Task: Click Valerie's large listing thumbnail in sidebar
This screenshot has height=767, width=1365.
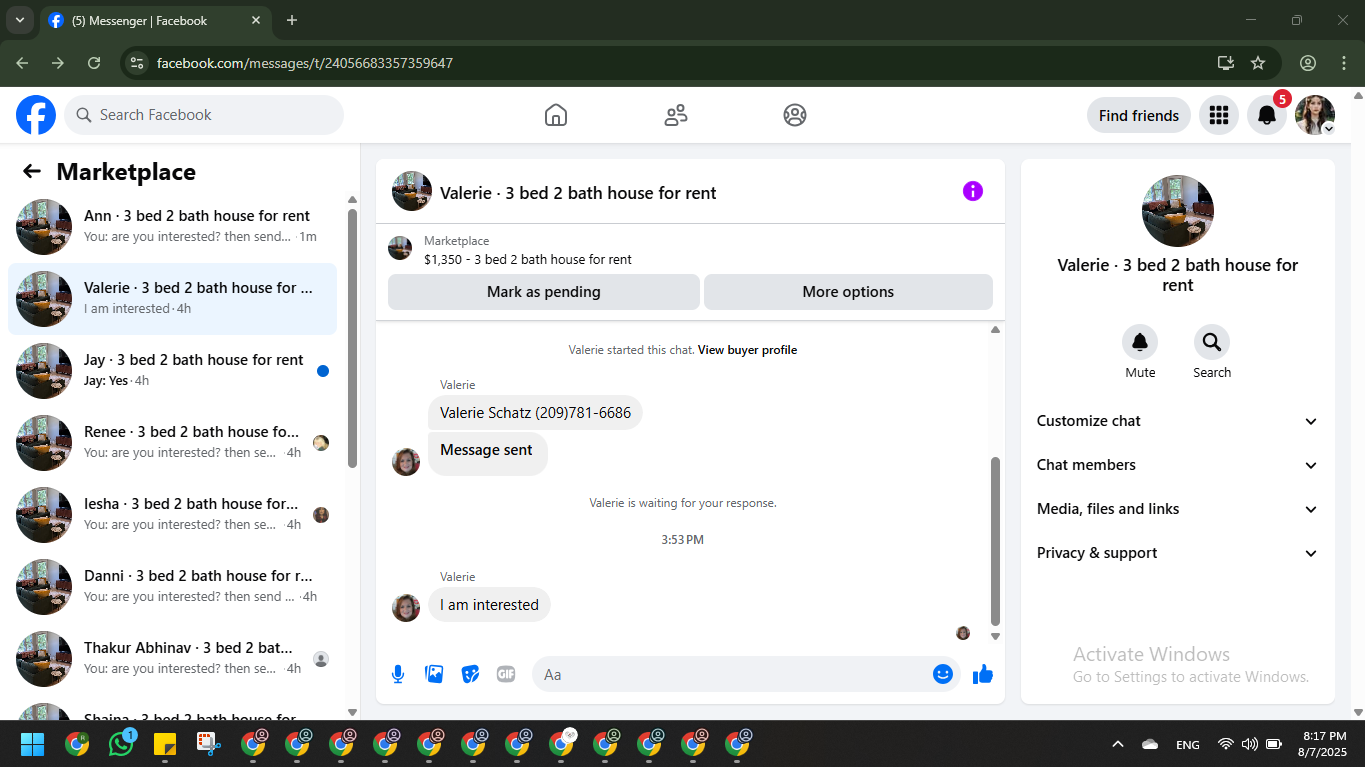Action: pos(1178,211)
